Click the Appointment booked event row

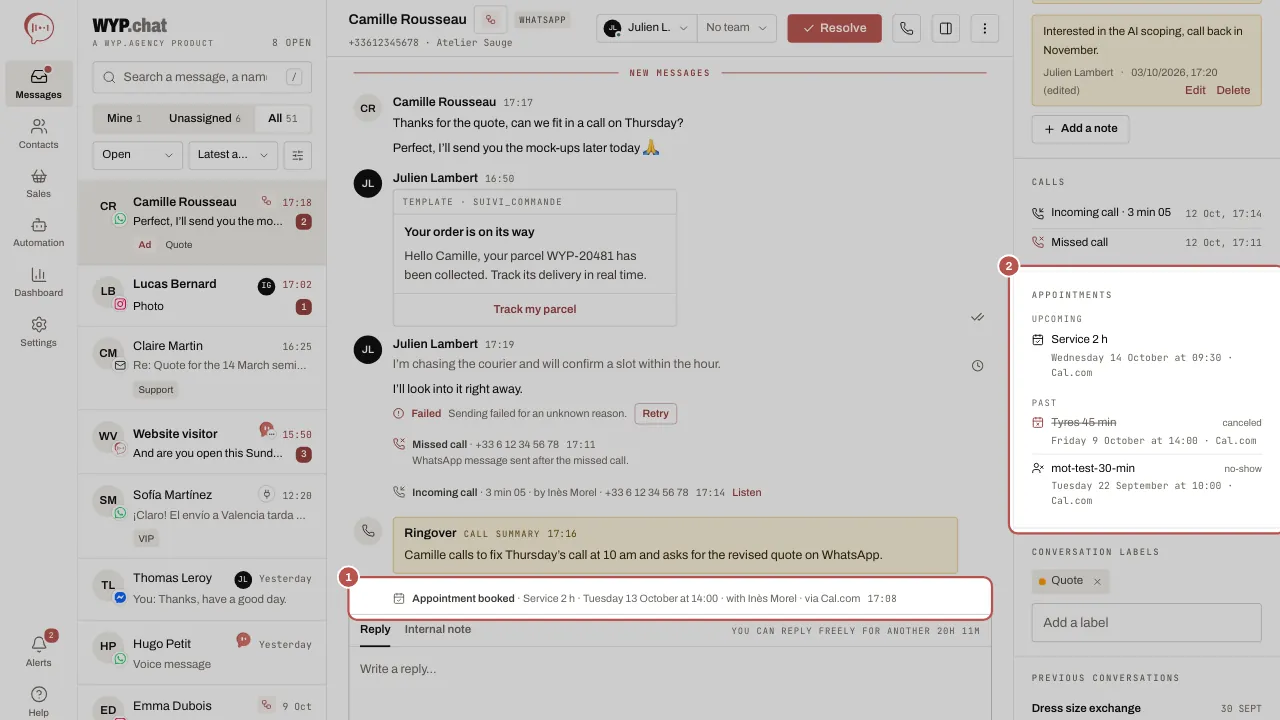670,598
